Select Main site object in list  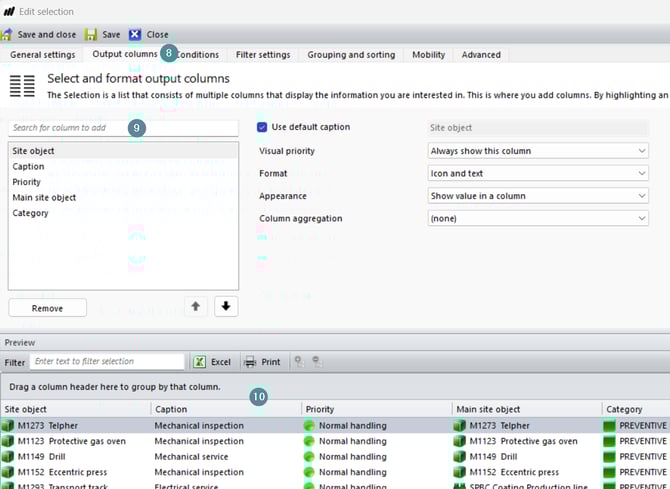pos(123,197)
